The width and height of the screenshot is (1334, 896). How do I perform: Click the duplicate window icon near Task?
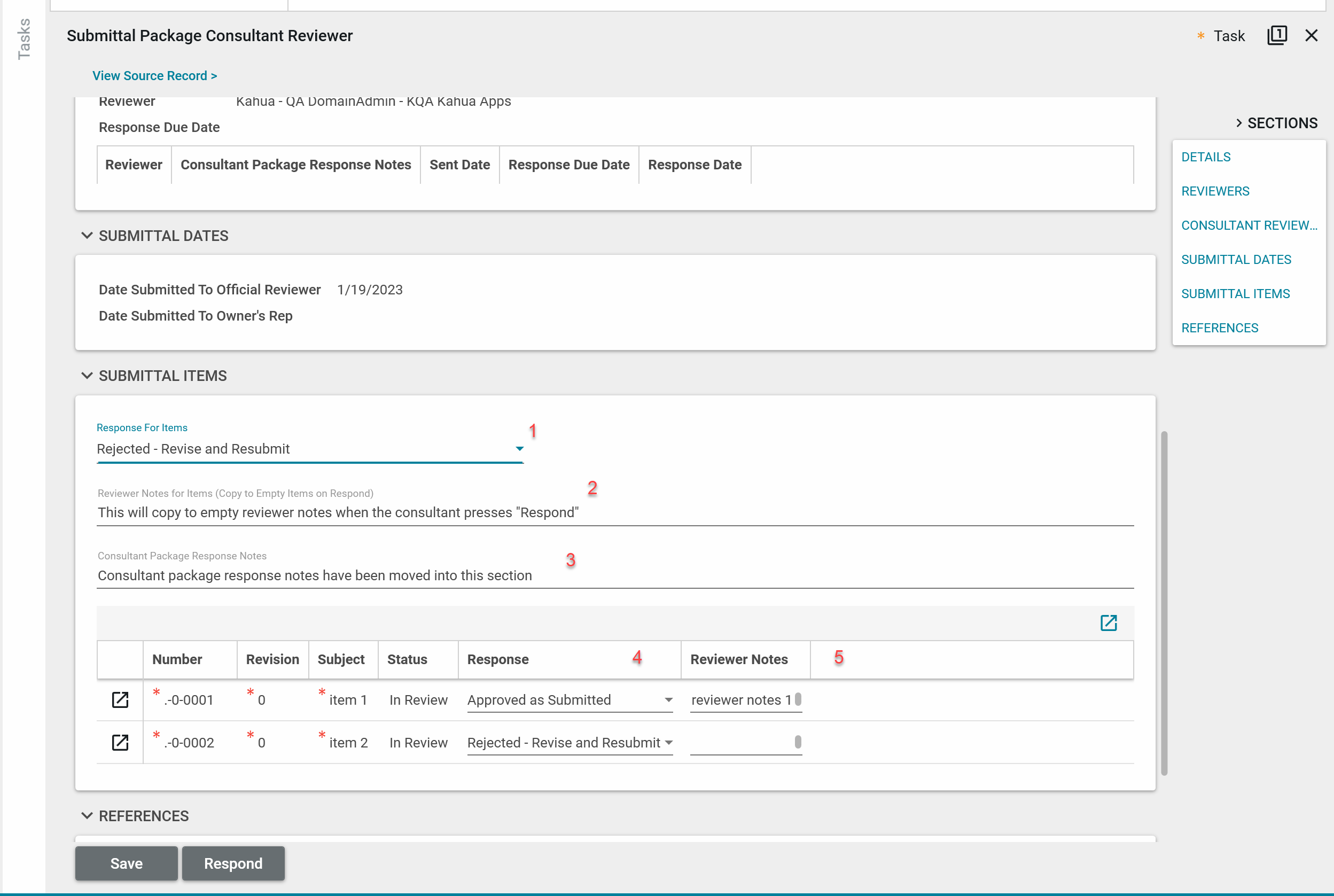(1277, 35)
